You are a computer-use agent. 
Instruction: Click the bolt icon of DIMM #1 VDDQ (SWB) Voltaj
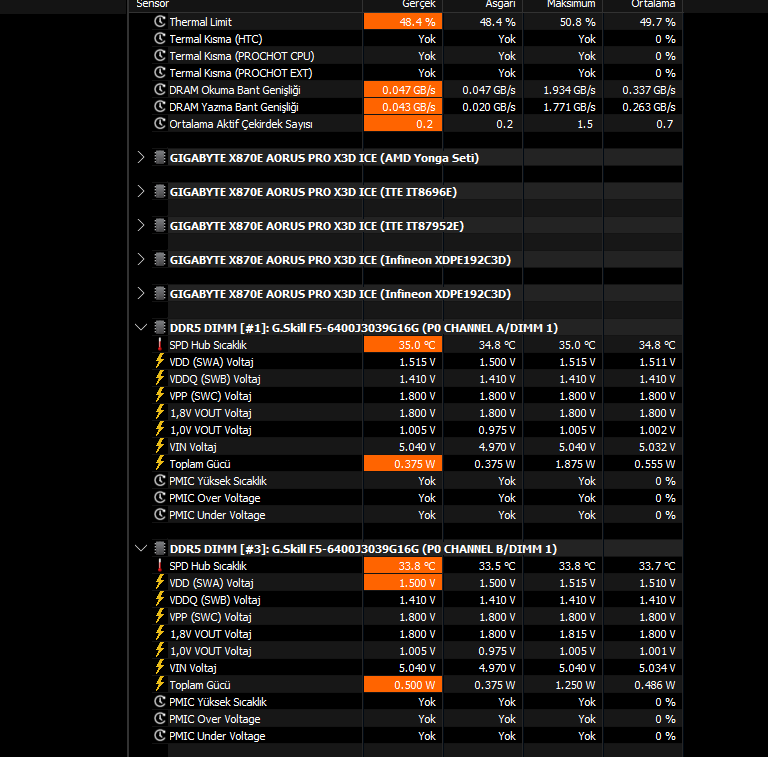pyautogui.click(x=160, y=378)
